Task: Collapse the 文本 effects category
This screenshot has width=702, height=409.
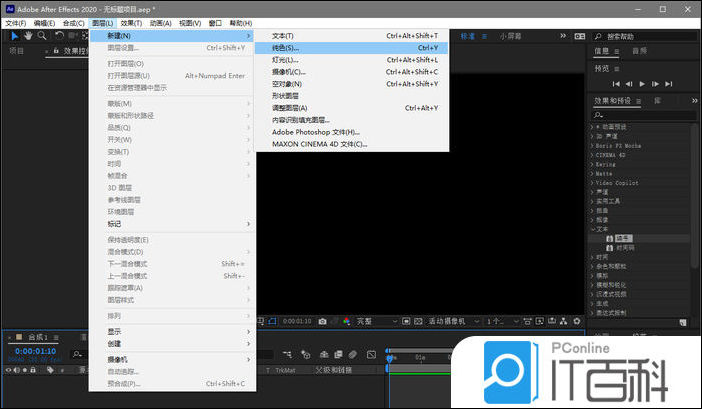Action: point(591,228)
